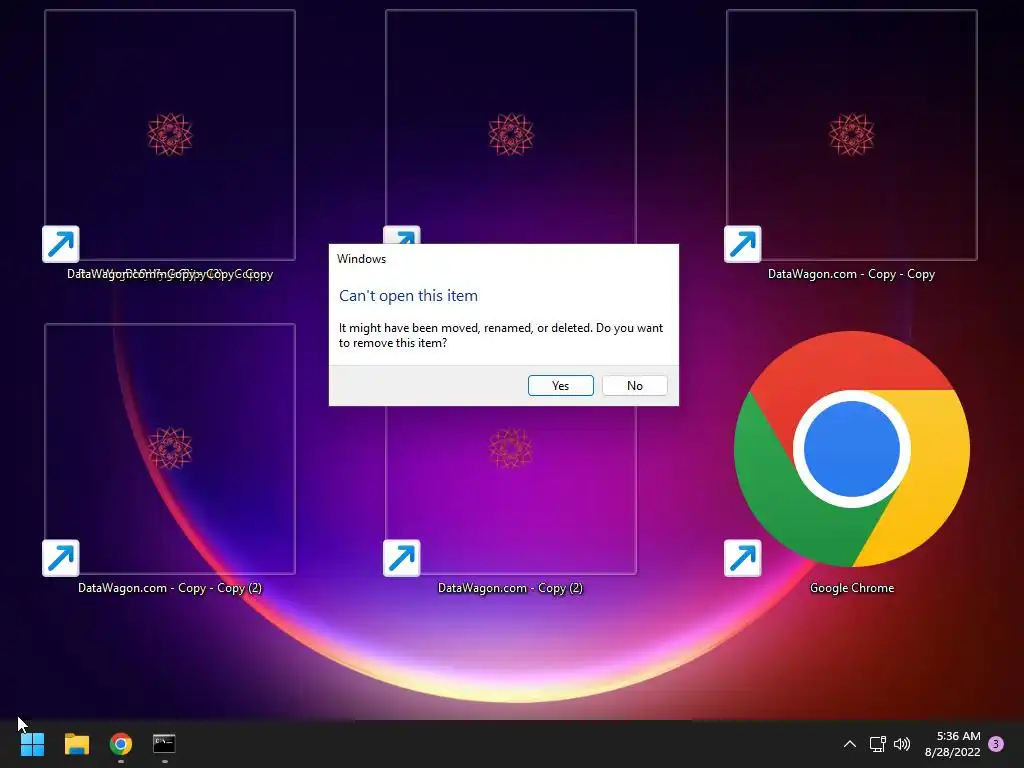Image resolution: width=1024 pixels, height=768 pixels.
Task: Switch to Chrome in the taskbar
Action: point(121,744)
